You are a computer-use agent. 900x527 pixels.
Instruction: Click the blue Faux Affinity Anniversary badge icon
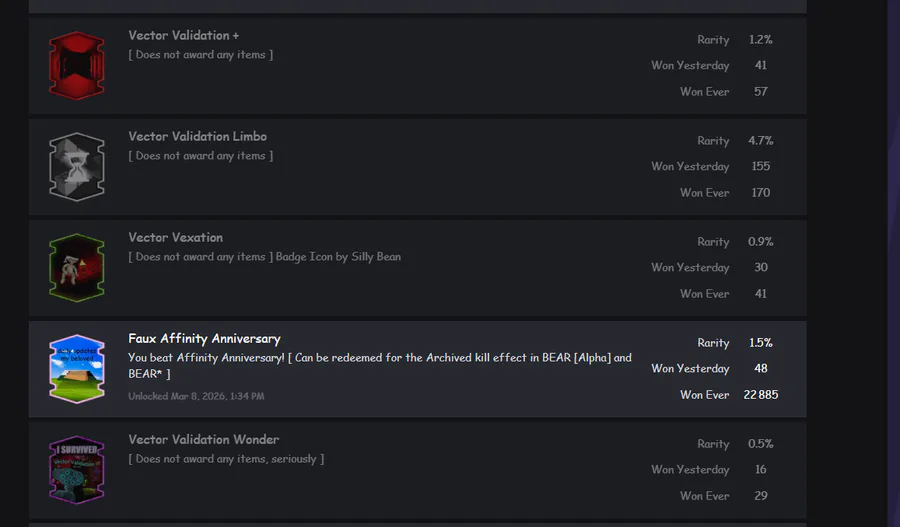(x=77, y=369)
